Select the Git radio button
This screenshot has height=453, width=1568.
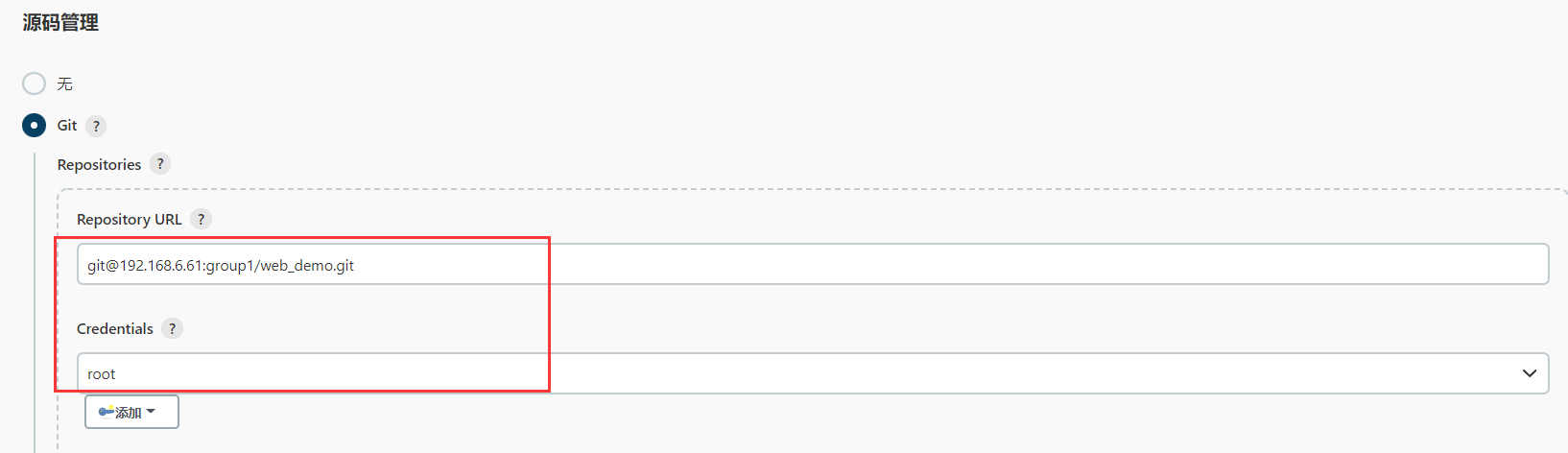(x=34, y=125)
